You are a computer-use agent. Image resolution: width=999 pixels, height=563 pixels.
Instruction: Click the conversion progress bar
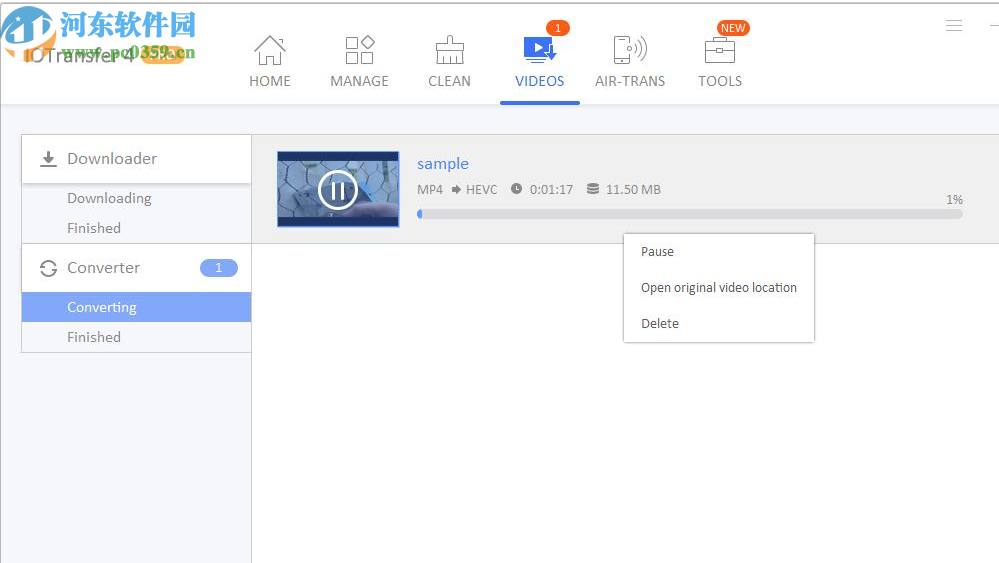click(689, 215)
